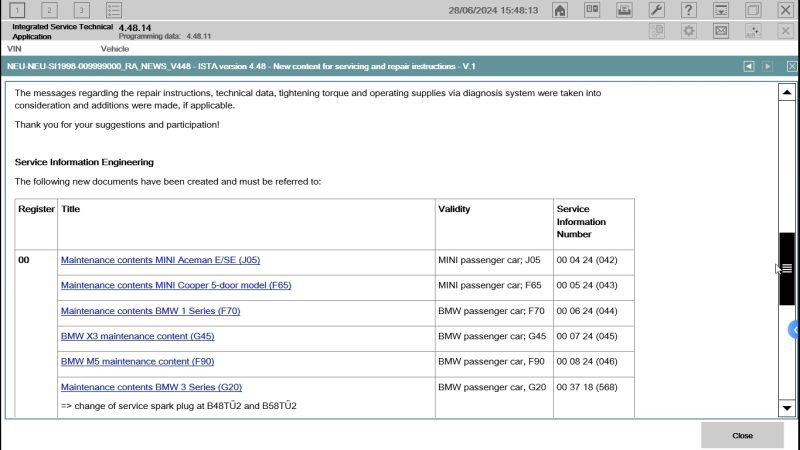Open Maintenance contents MINI Aceman E/SE (J05)
800x450 pixels.
tap(160, 260)
